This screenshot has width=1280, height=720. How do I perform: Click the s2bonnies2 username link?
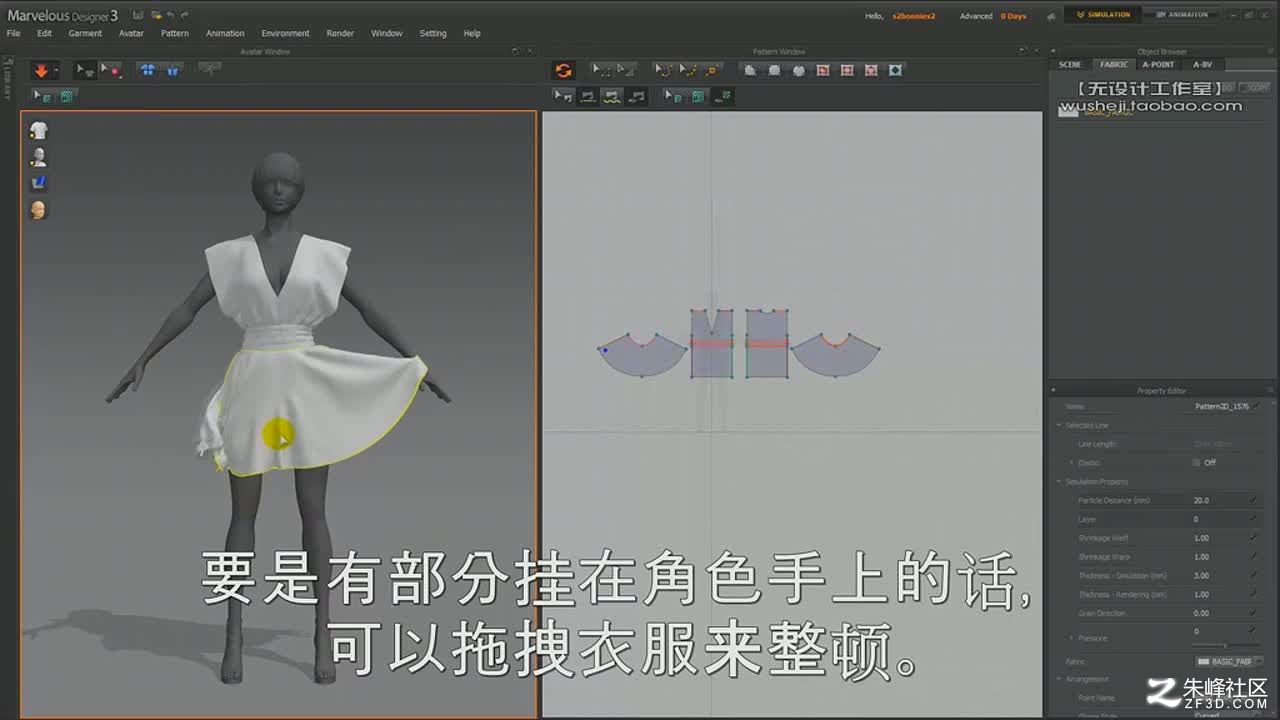(913, 16)
